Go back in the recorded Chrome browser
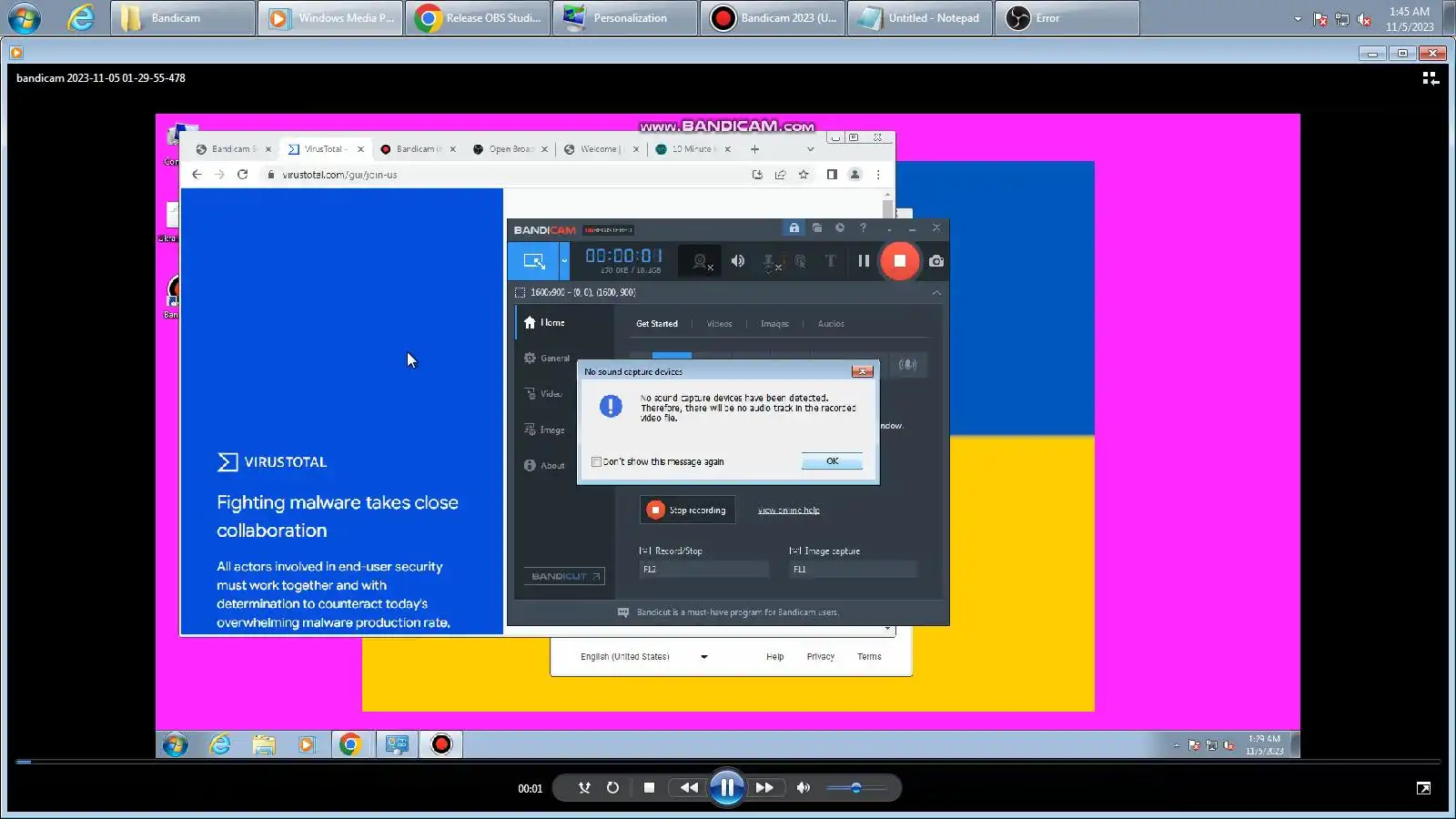This screenshot has width=1456, height=819. coord(197,175)
